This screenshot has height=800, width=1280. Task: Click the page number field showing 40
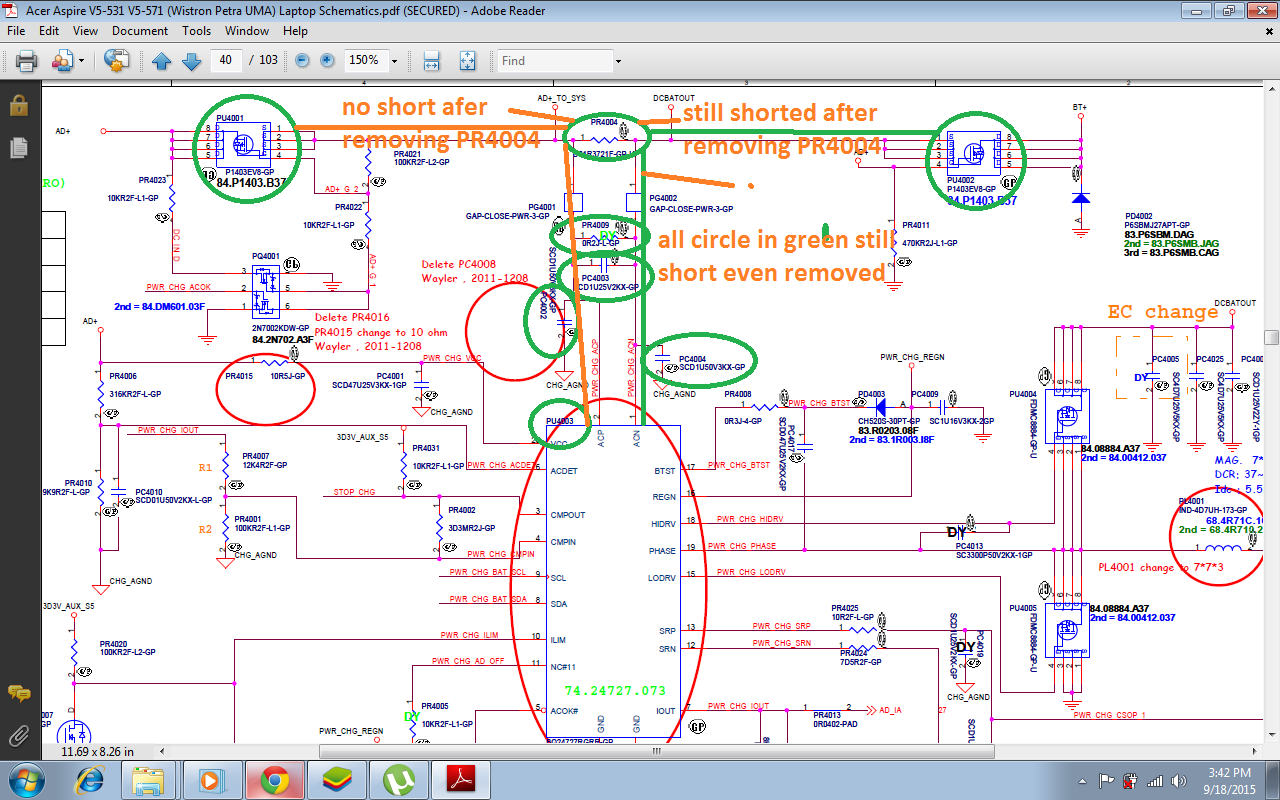coord(226,61)
